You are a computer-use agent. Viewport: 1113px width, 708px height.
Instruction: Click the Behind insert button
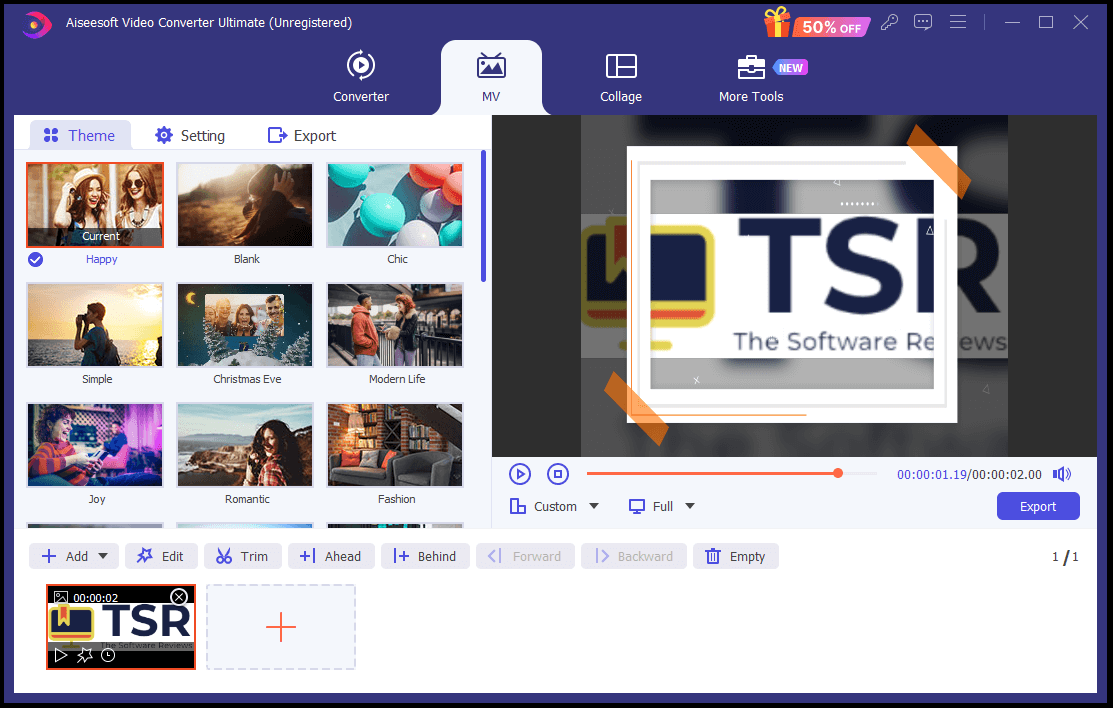pyautogui.click(x=424, y=556)
